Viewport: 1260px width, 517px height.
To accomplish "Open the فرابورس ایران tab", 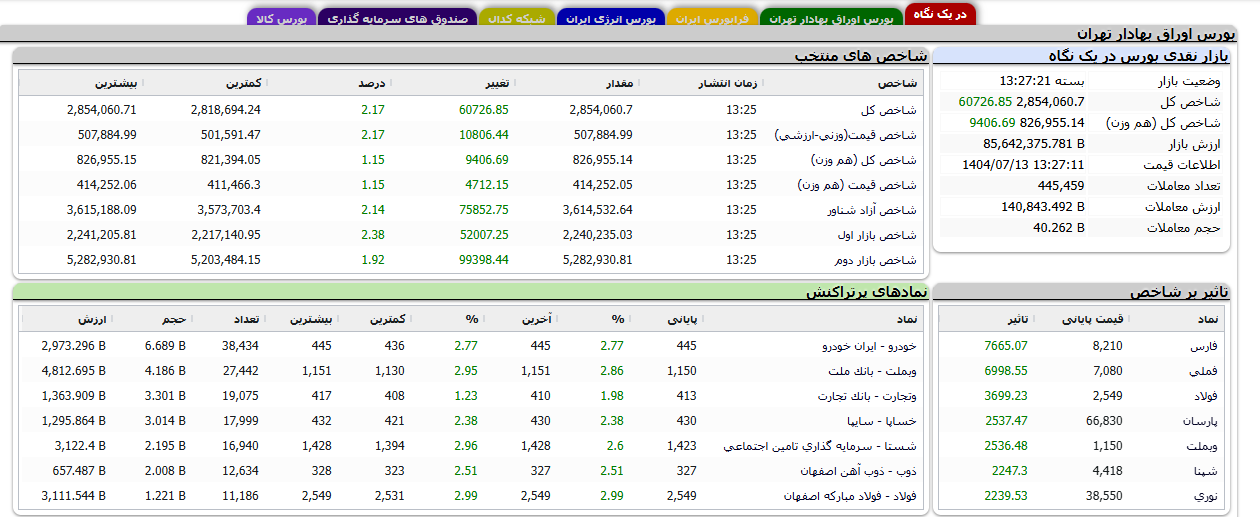I will coord(713,19).
